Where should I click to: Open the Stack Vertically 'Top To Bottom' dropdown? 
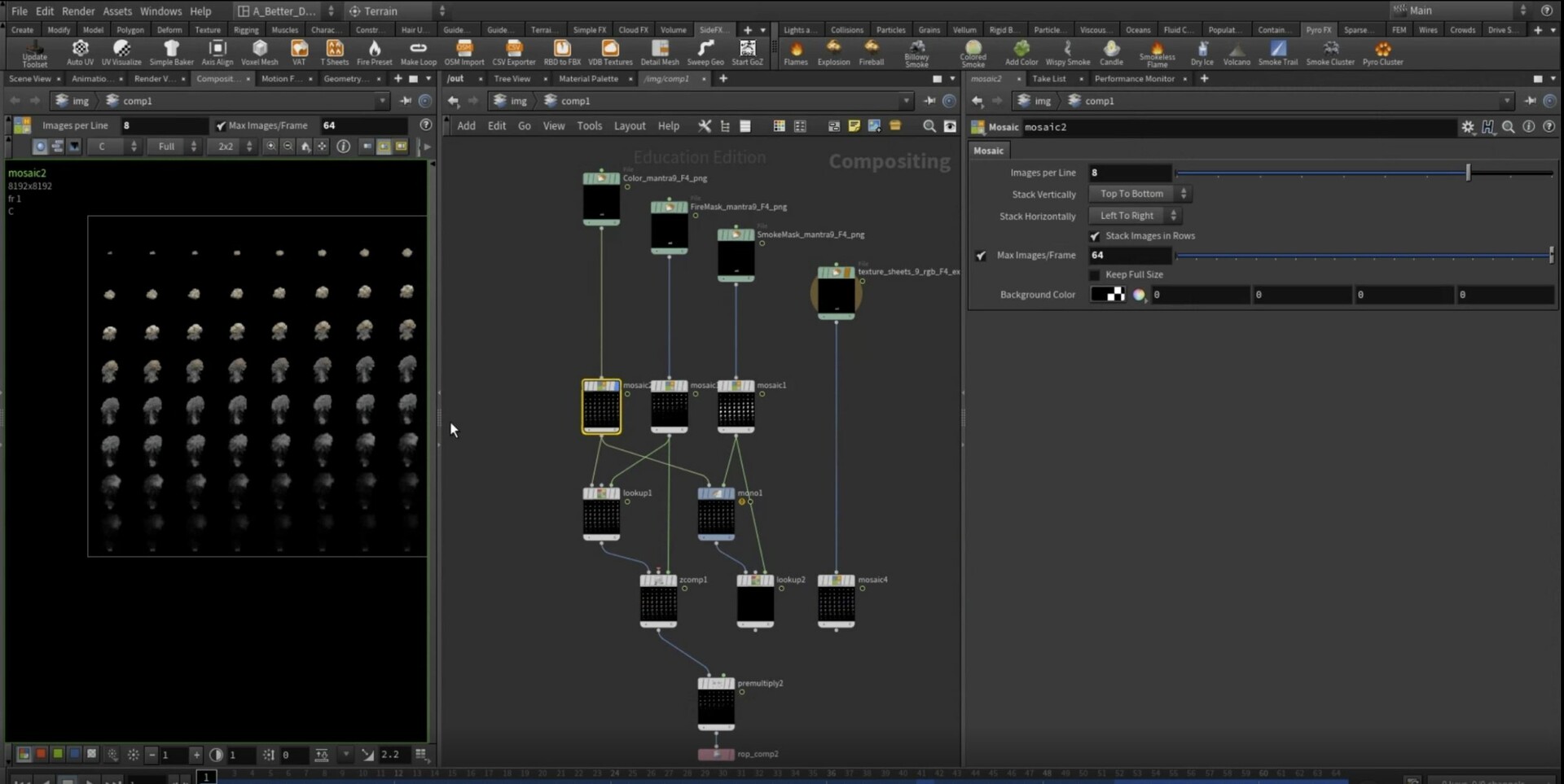tap(1138, 194)
